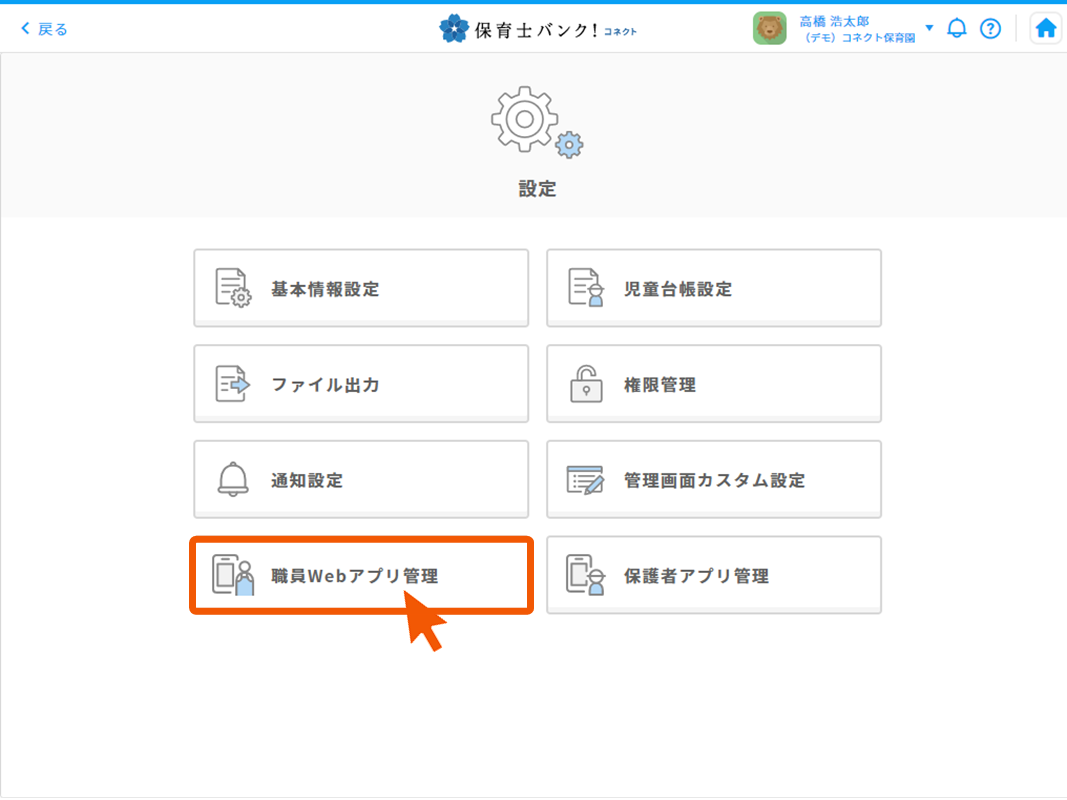This screenshot has width=1067, height=800.
Task: Open 管理画面カスタム設定 settings
Action: (713, 479)
